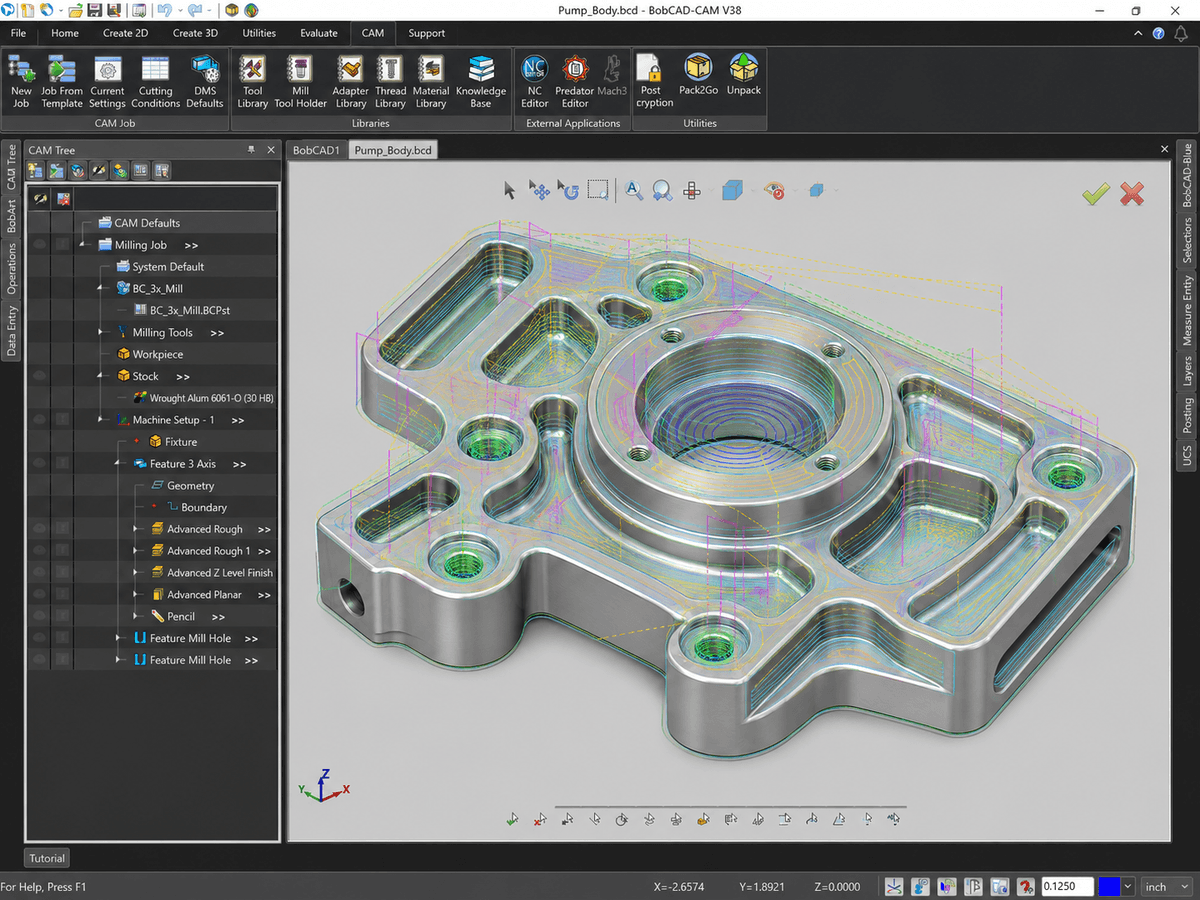Toggle visibility eye for Feature 3 Axis

40,464
